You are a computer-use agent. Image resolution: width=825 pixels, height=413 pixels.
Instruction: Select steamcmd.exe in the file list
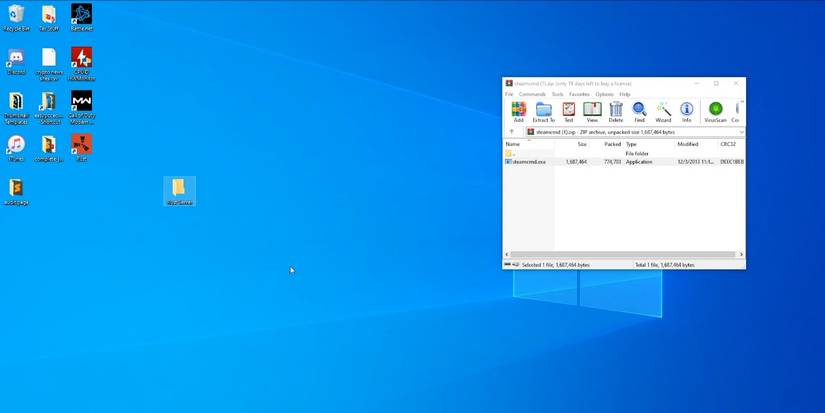(x=529, y=161)
